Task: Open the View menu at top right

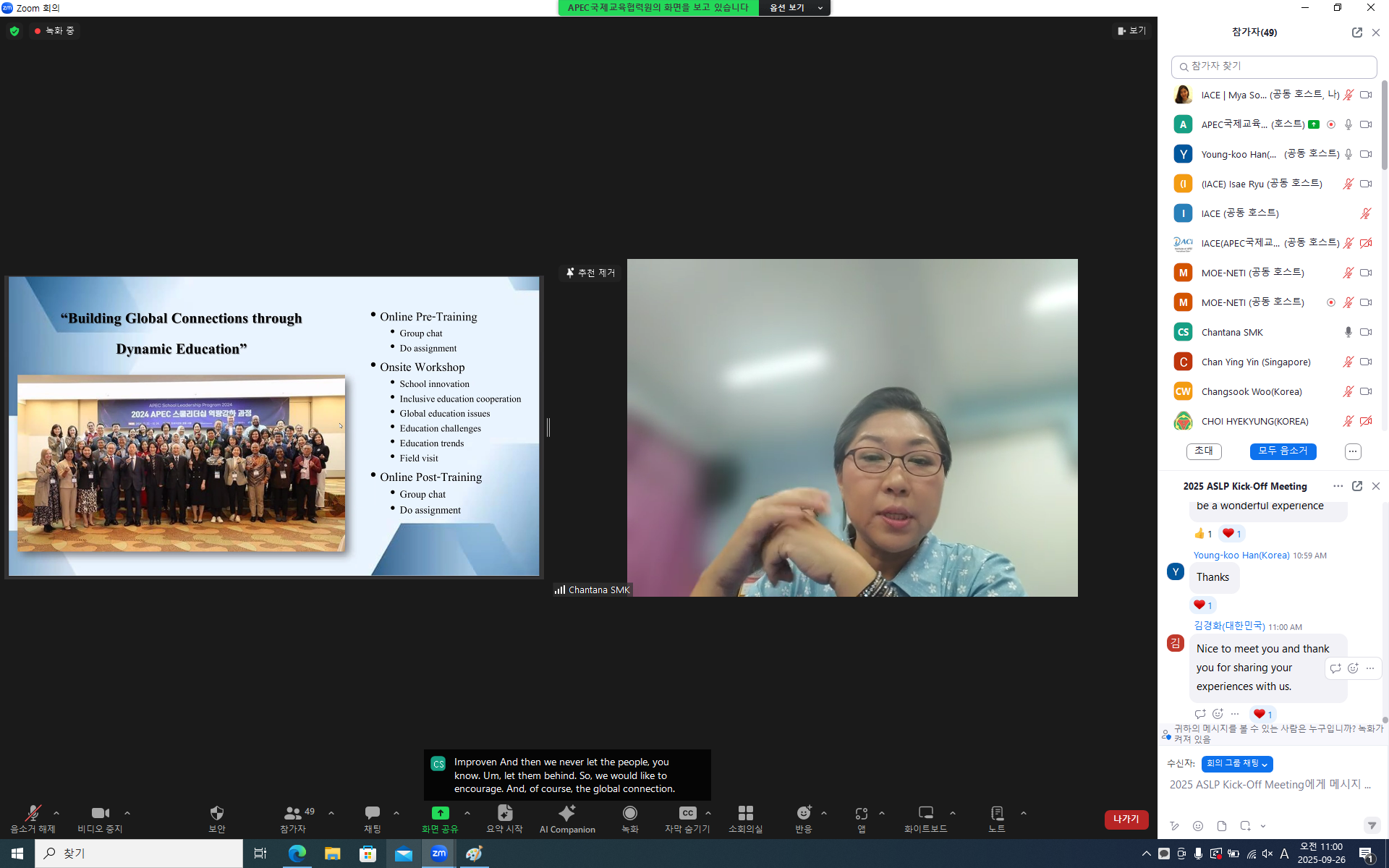Action: click(1131, 30)
